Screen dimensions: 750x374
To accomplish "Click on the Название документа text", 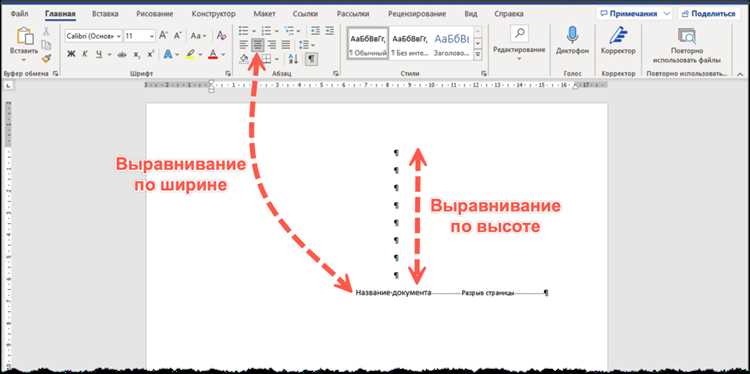I will pyautogui.click(x=393, y=292).
